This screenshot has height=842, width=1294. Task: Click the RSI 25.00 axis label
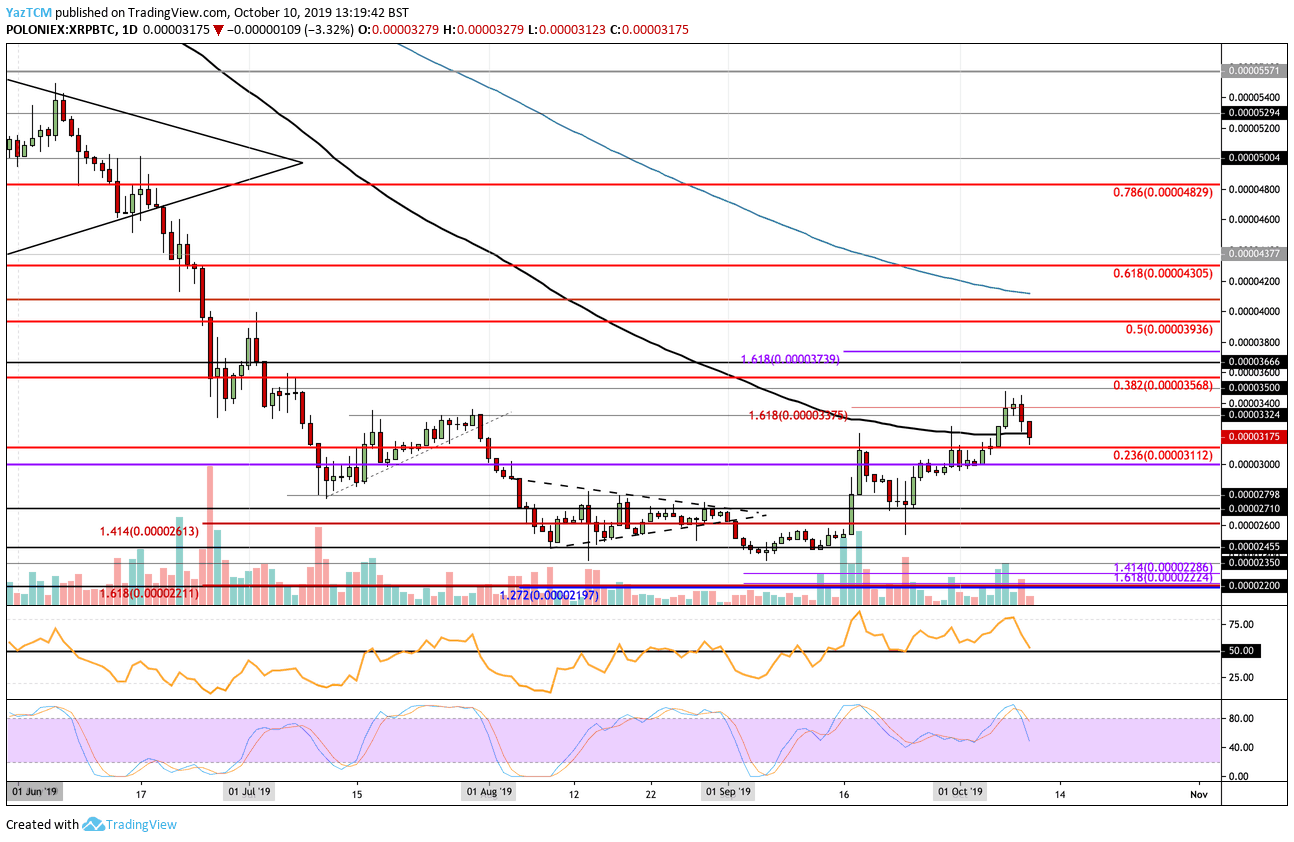1241,677
